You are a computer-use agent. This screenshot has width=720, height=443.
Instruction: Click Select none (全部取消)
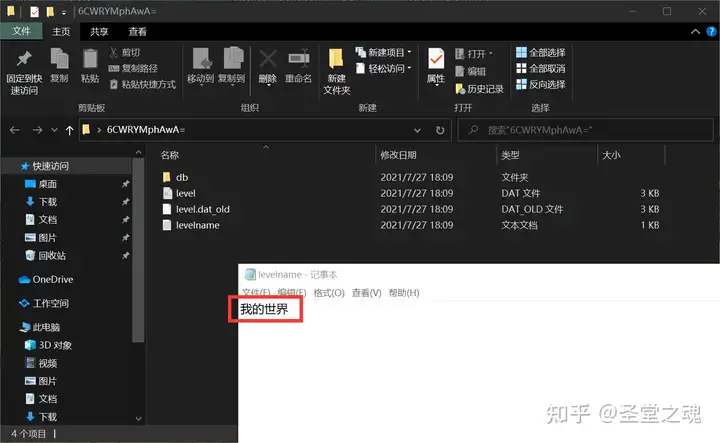coord(540,68)
